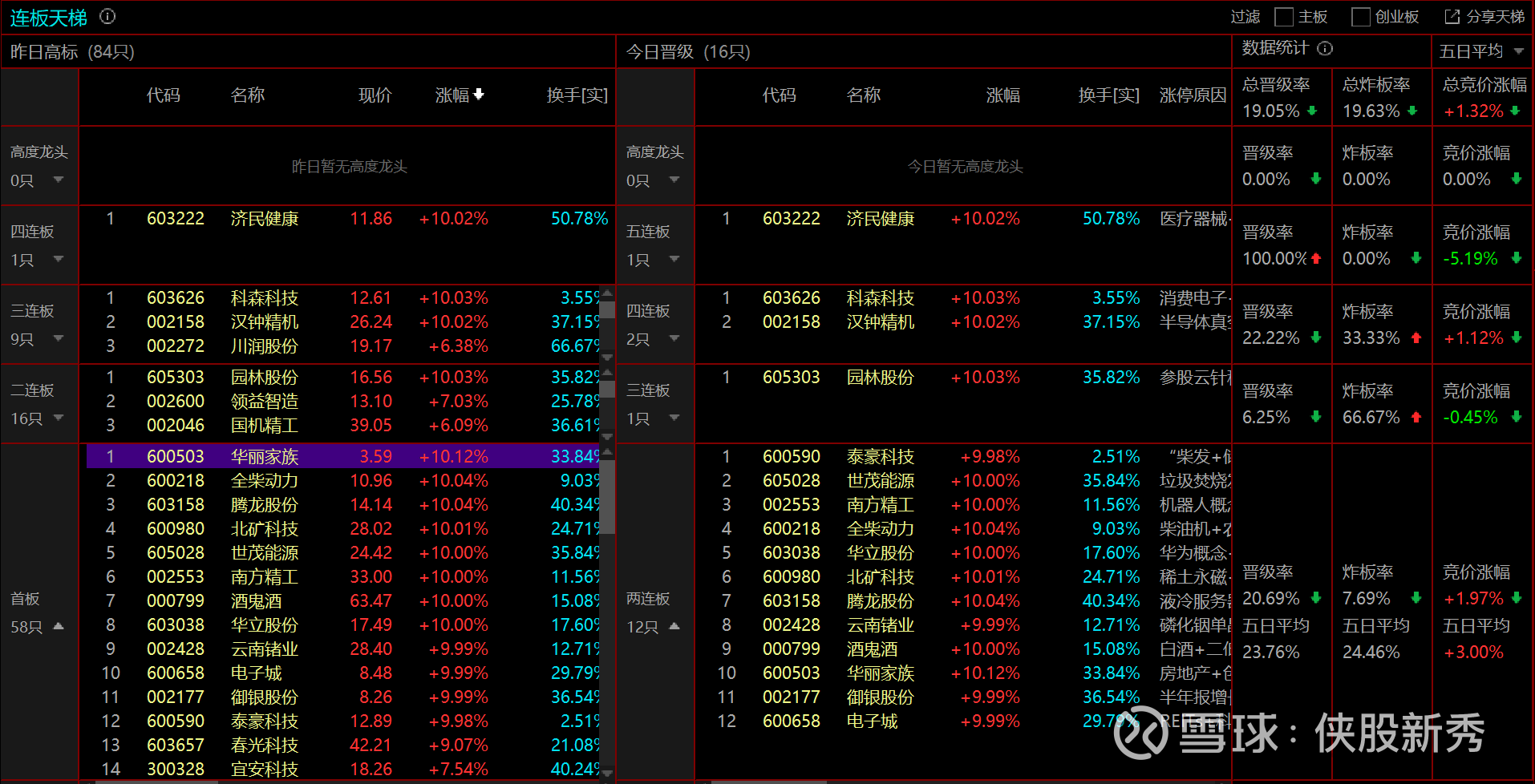Click the 五日平均 +3.00% value

(1473, 652)
